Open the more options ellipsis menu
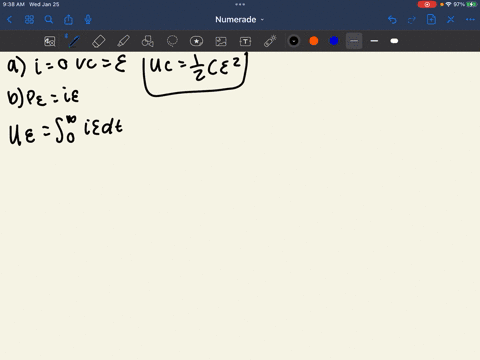 tap(470, 20)
